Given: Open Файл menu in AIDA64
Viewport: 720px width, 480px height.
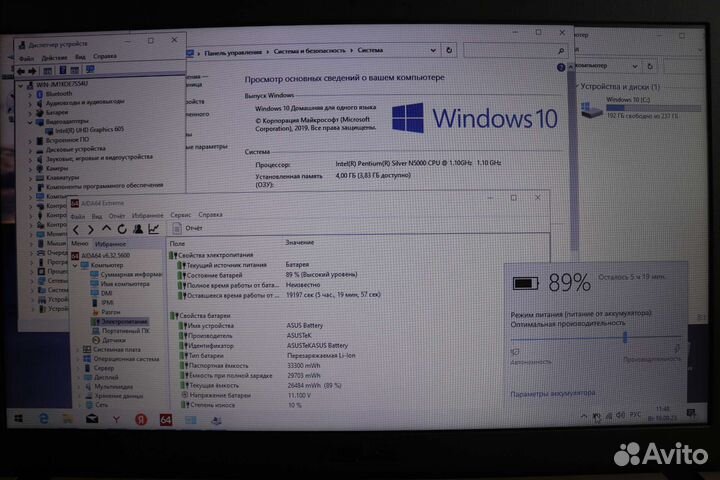Looking at the screenshot, I should (x=78, y=216).
